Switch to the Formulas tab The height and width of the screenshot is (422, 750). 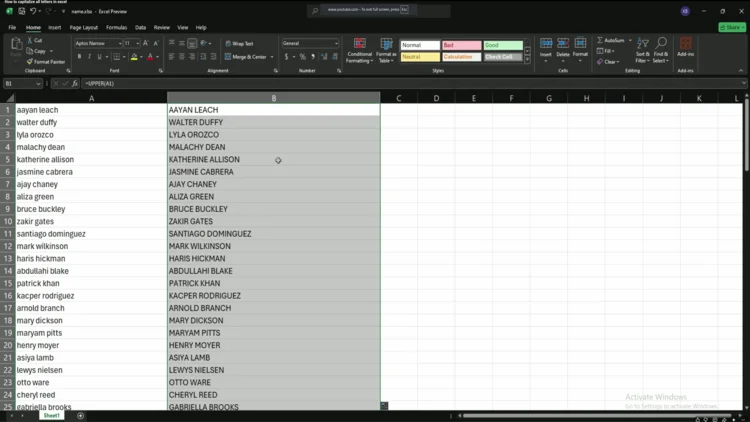[116, 28]
